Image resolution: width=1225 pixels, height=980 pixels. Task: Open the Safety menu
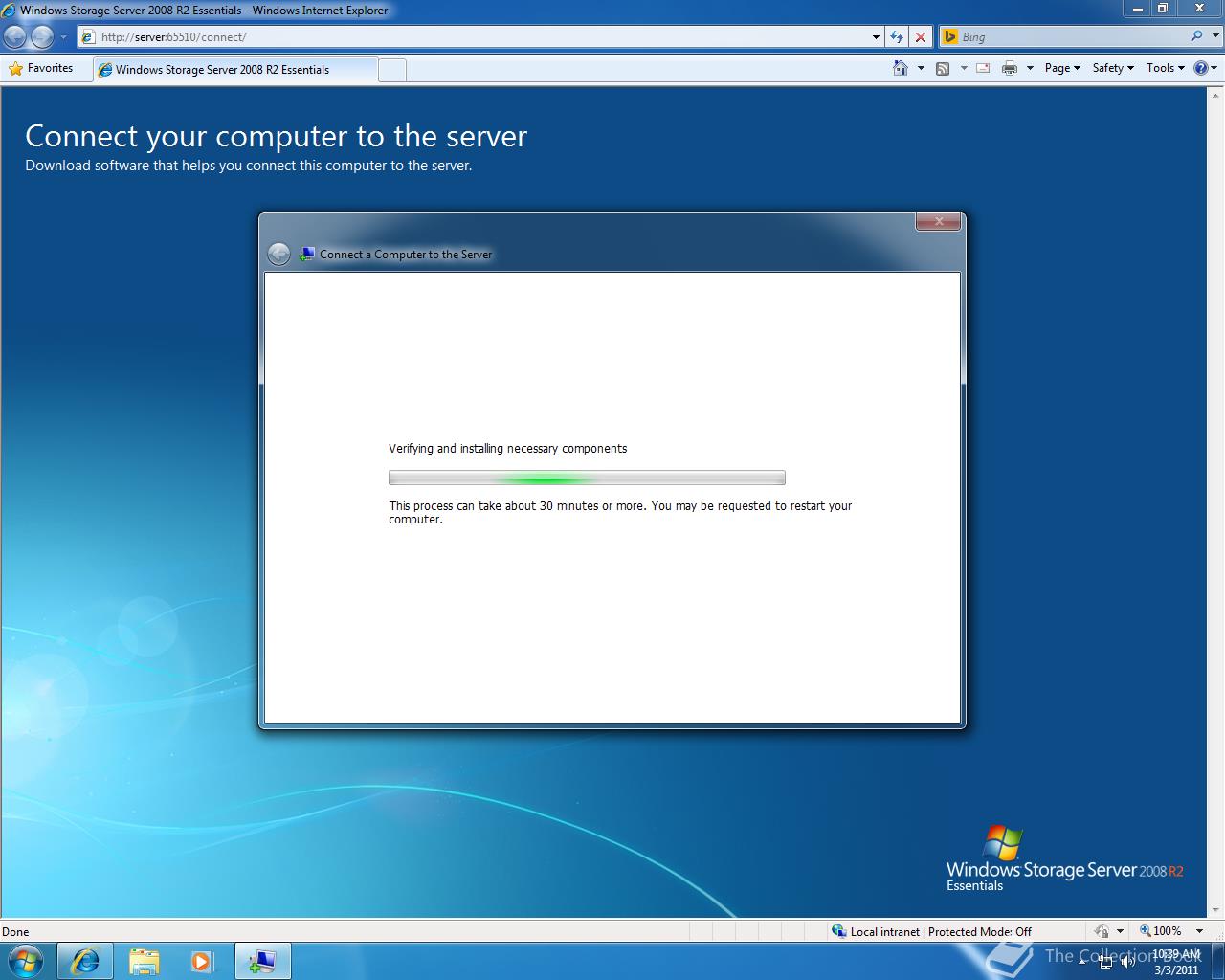click(x=1113, y=68)
